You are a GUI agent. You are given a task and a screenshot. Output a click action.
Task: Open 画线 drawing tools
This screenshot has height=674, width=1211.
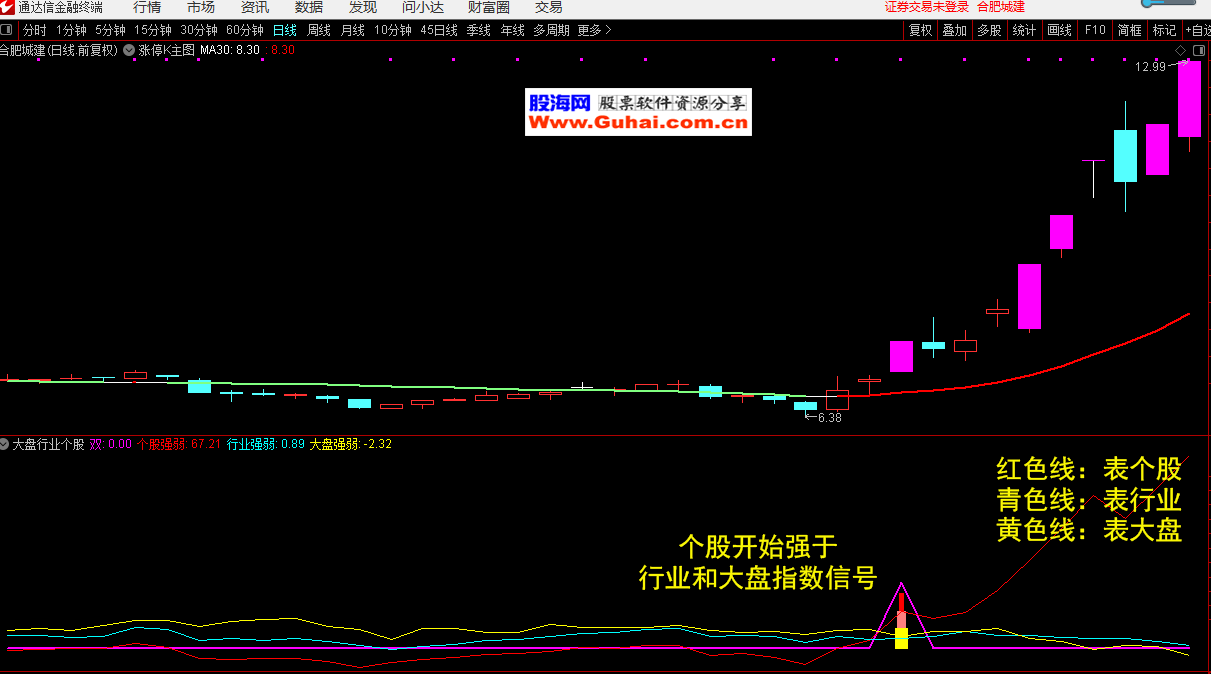click(x=1059, y=30)
